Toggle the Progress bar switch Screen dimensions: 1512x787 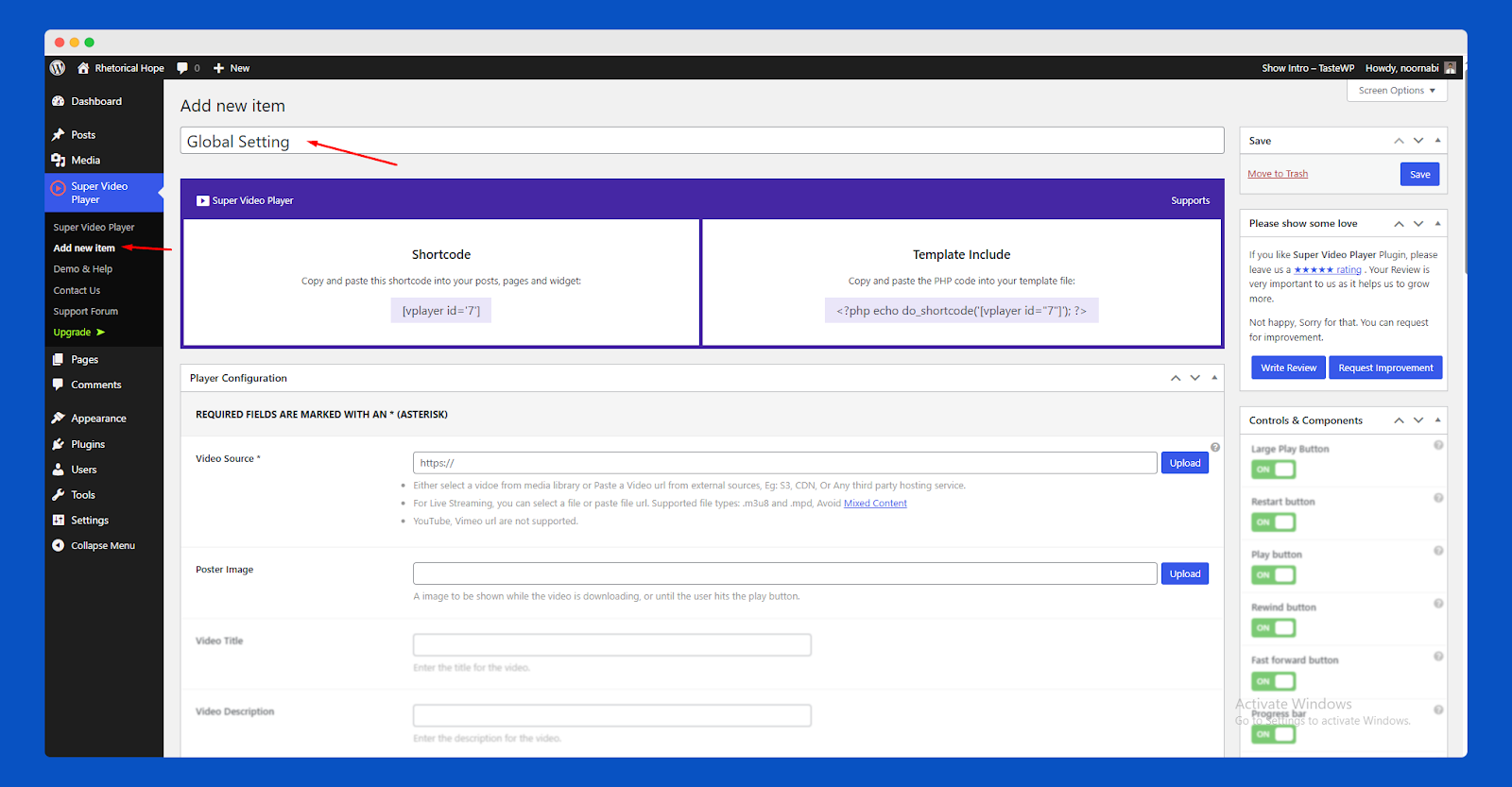tap(1273, 734)
